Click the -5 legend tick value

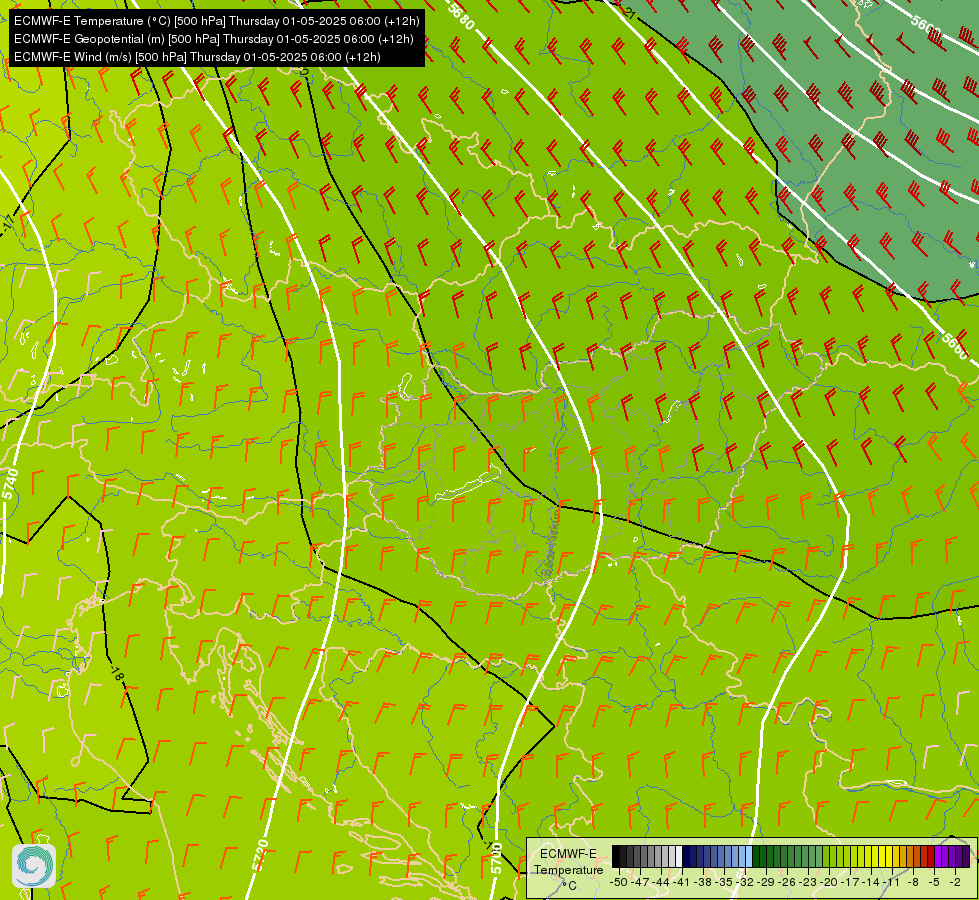pos(934,882)
